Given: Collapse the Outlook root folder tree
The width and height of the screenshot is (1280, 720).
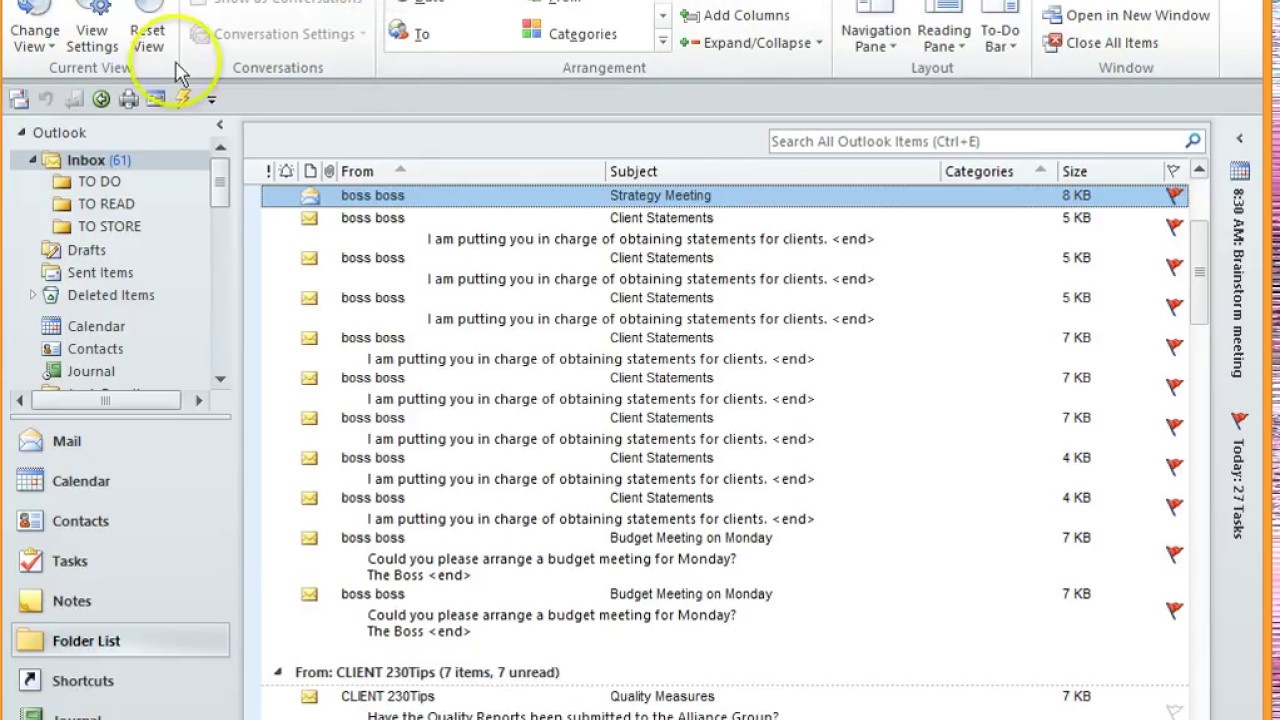Looking at the screenshot, I should pos(21,132).
